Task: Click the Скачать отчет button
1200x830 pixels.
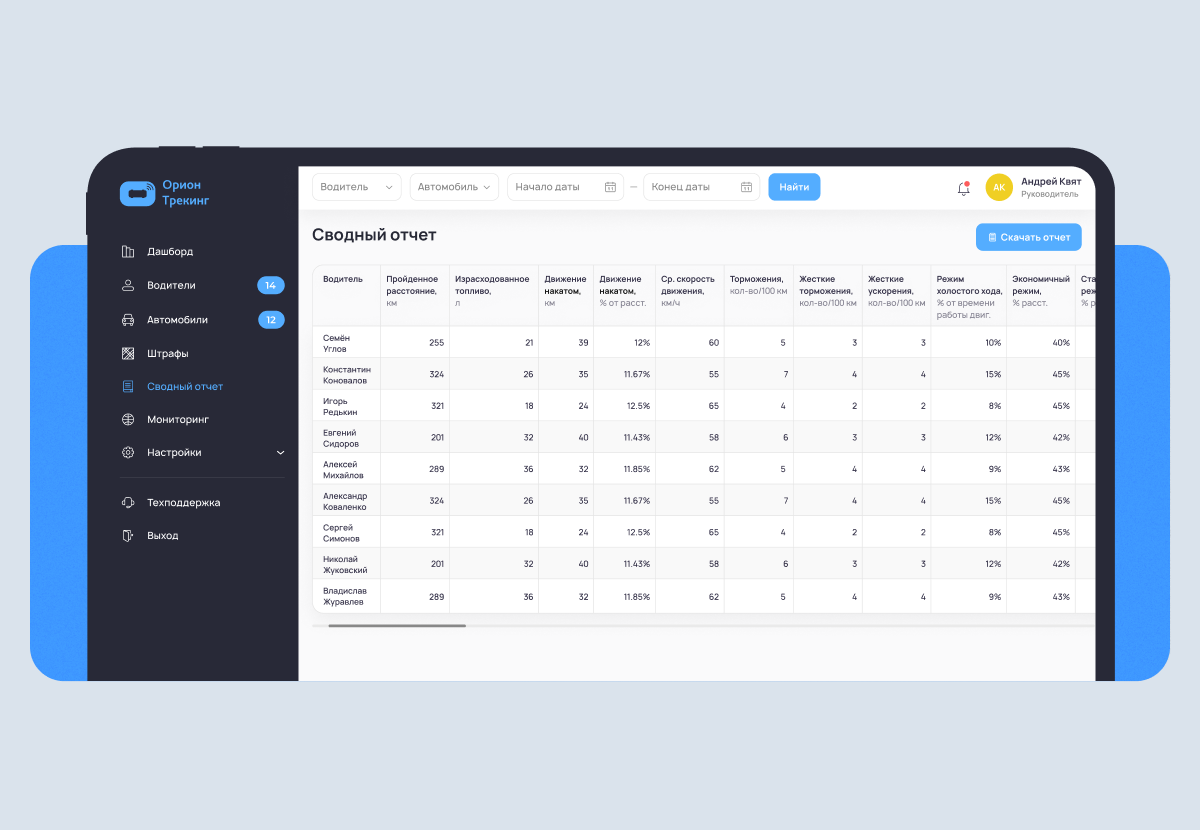Action: click(1028, 237)
